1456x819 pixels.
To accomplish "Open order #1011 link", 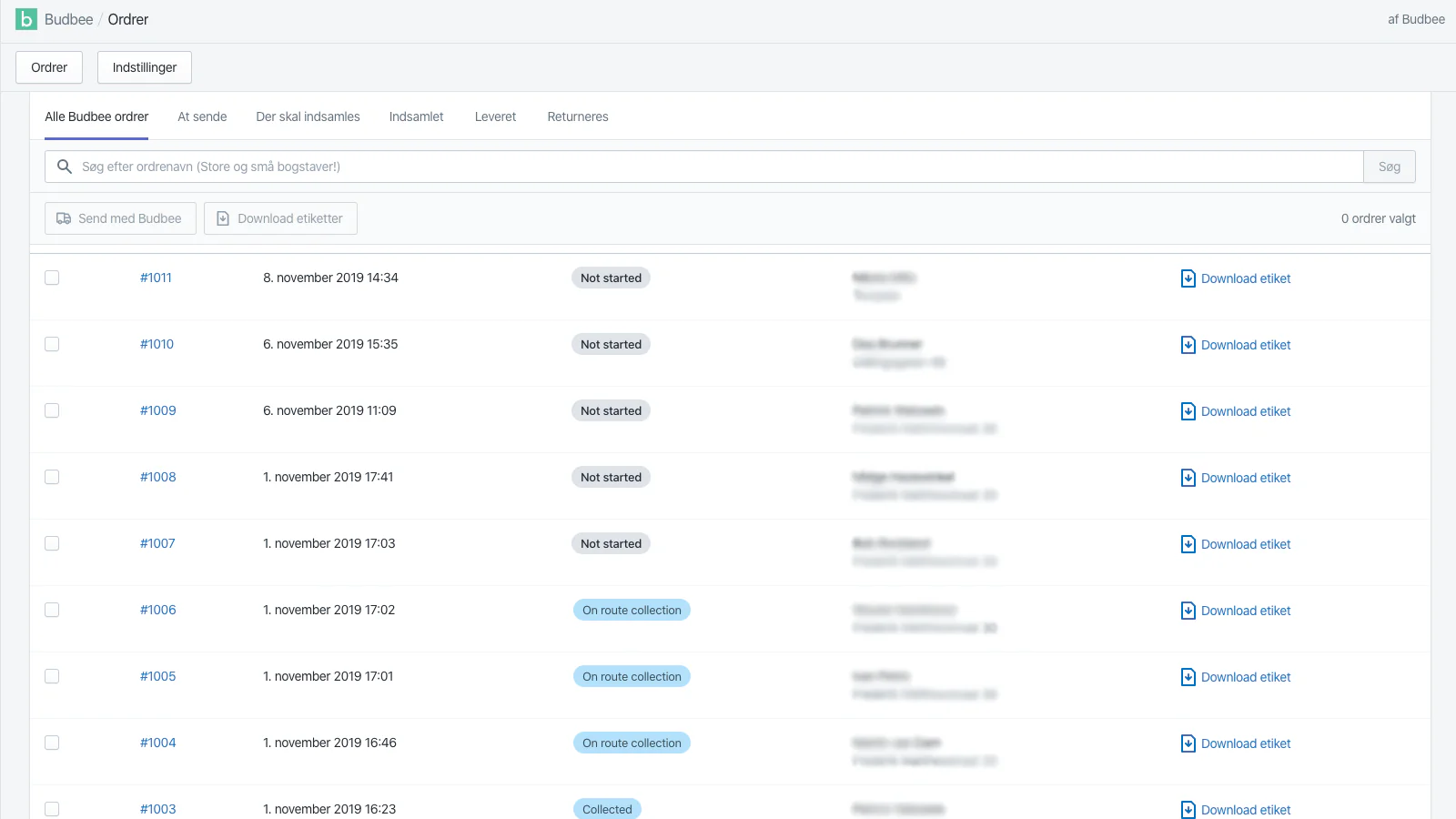I will pyautogui.click(x=156, y=278).
